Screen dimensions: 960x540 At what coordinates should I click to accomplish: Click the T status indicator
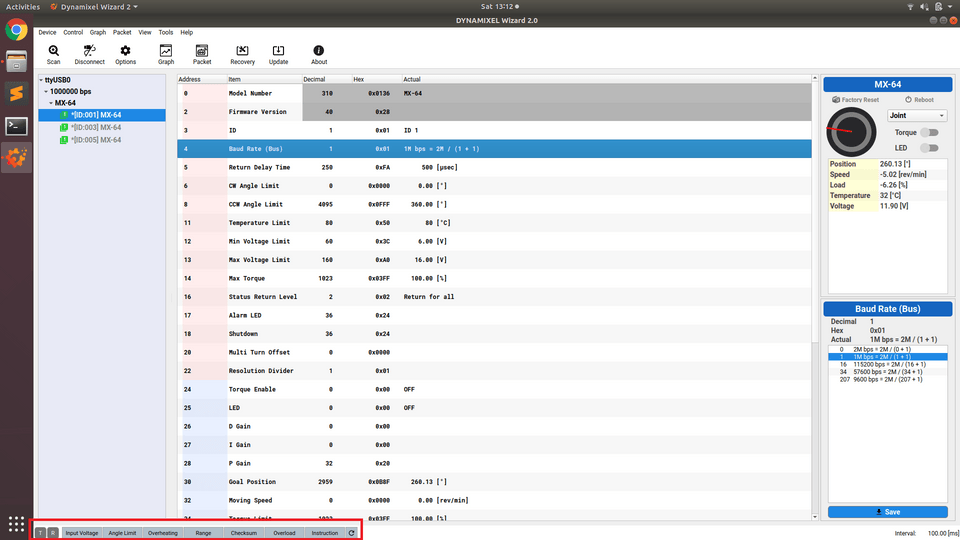(x=40, y=533)
